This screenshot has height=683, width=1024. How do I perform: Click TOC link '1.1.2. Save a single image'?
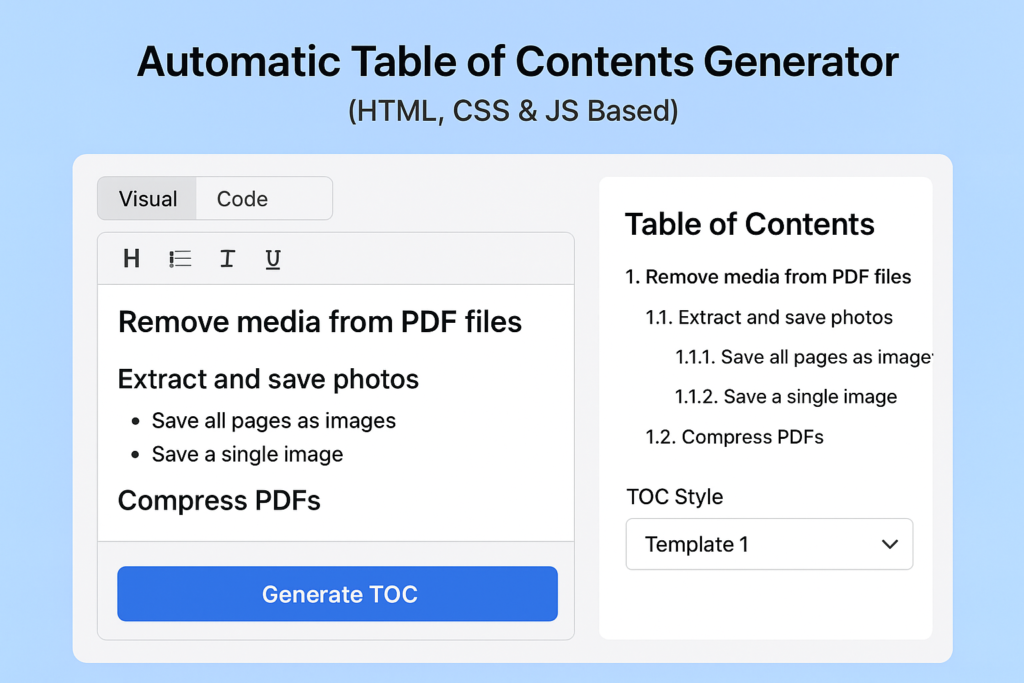click(x=786, y=396)
